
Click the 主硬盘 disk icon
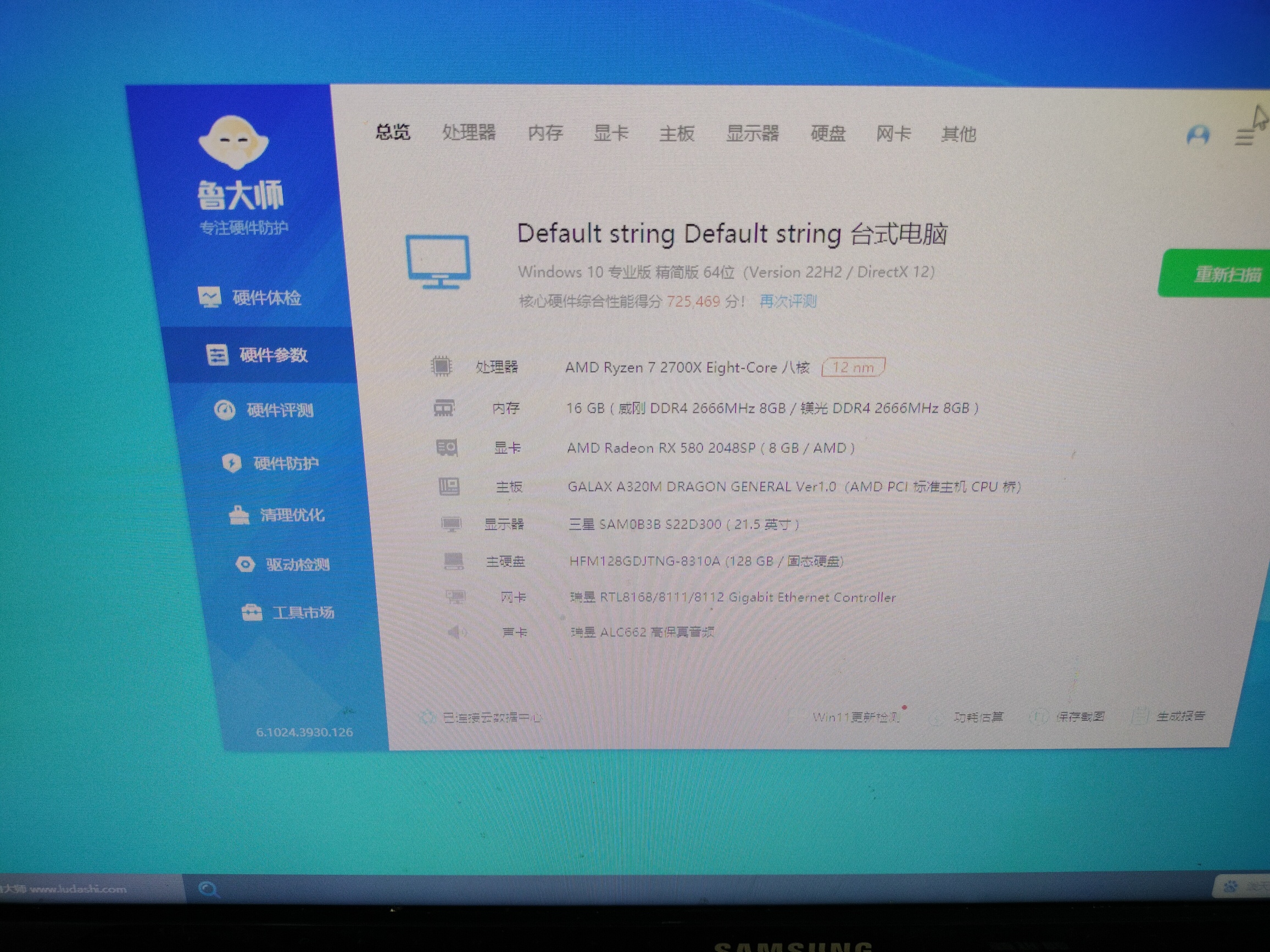(454, 561)
